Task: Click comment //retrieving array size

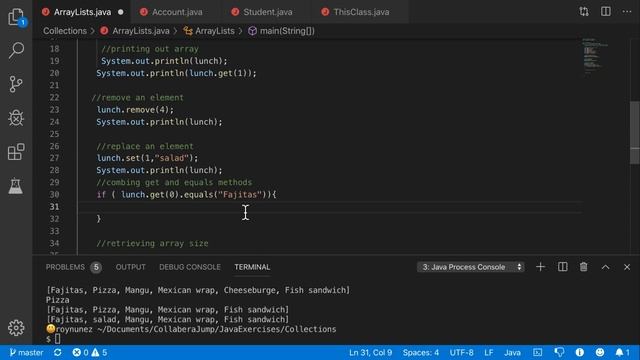Action: [152, 244]
